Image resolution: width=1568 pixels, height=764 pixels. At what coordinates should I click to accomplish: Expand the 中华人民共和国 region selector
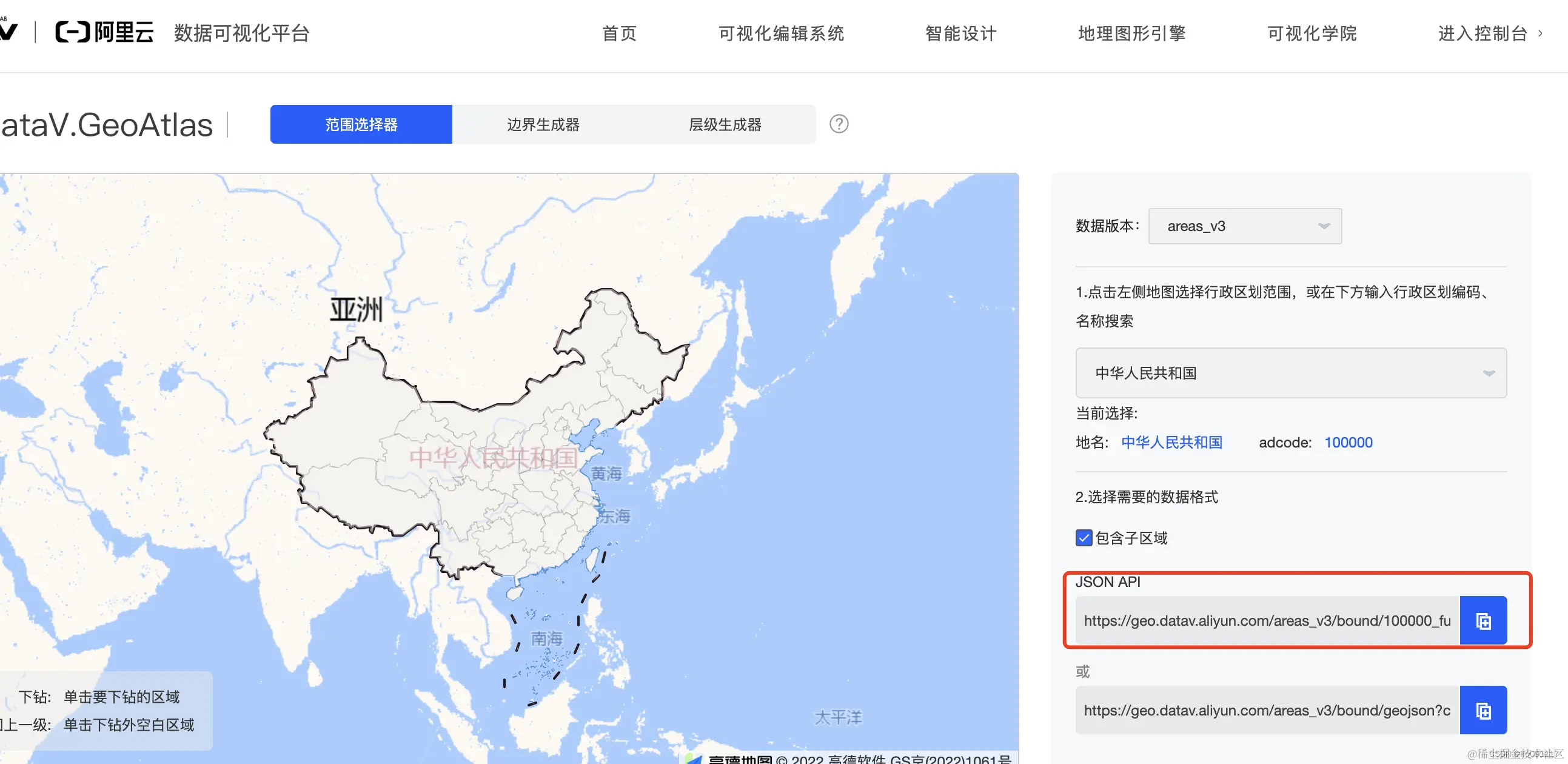point(1290,372)
